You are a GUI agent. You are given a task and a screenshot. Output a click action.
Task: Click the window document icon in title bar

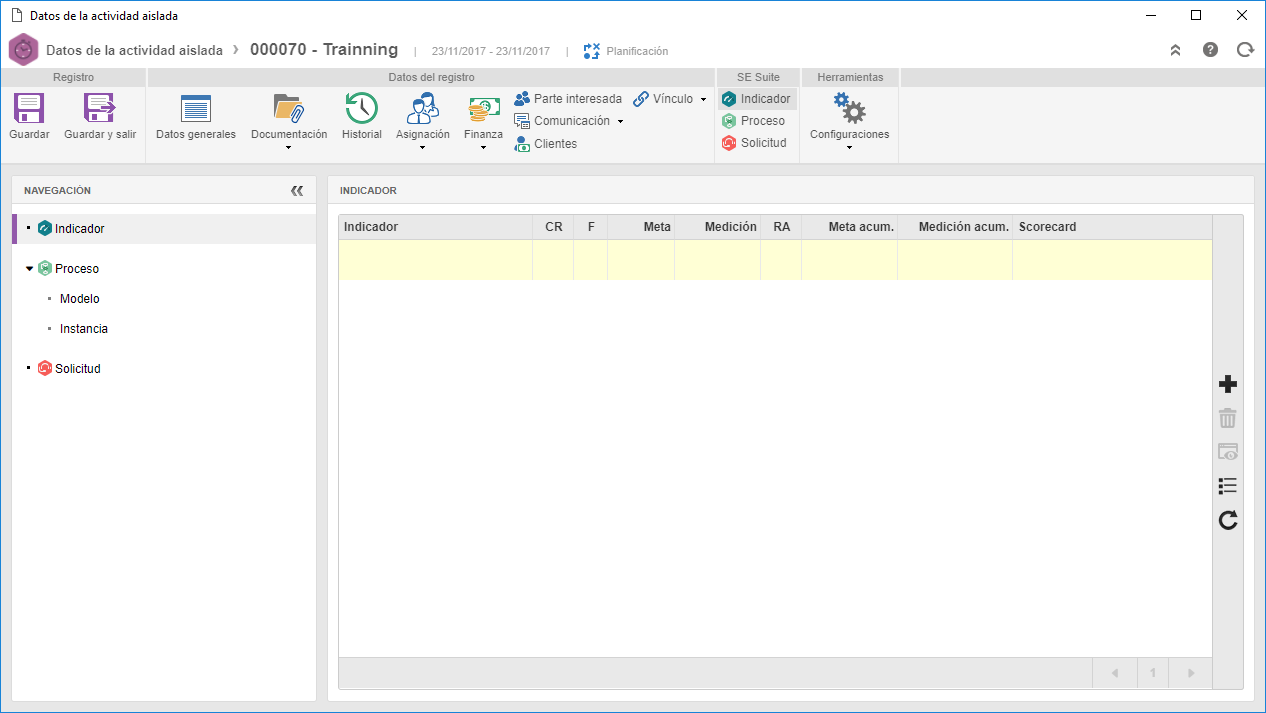(16, 16)
